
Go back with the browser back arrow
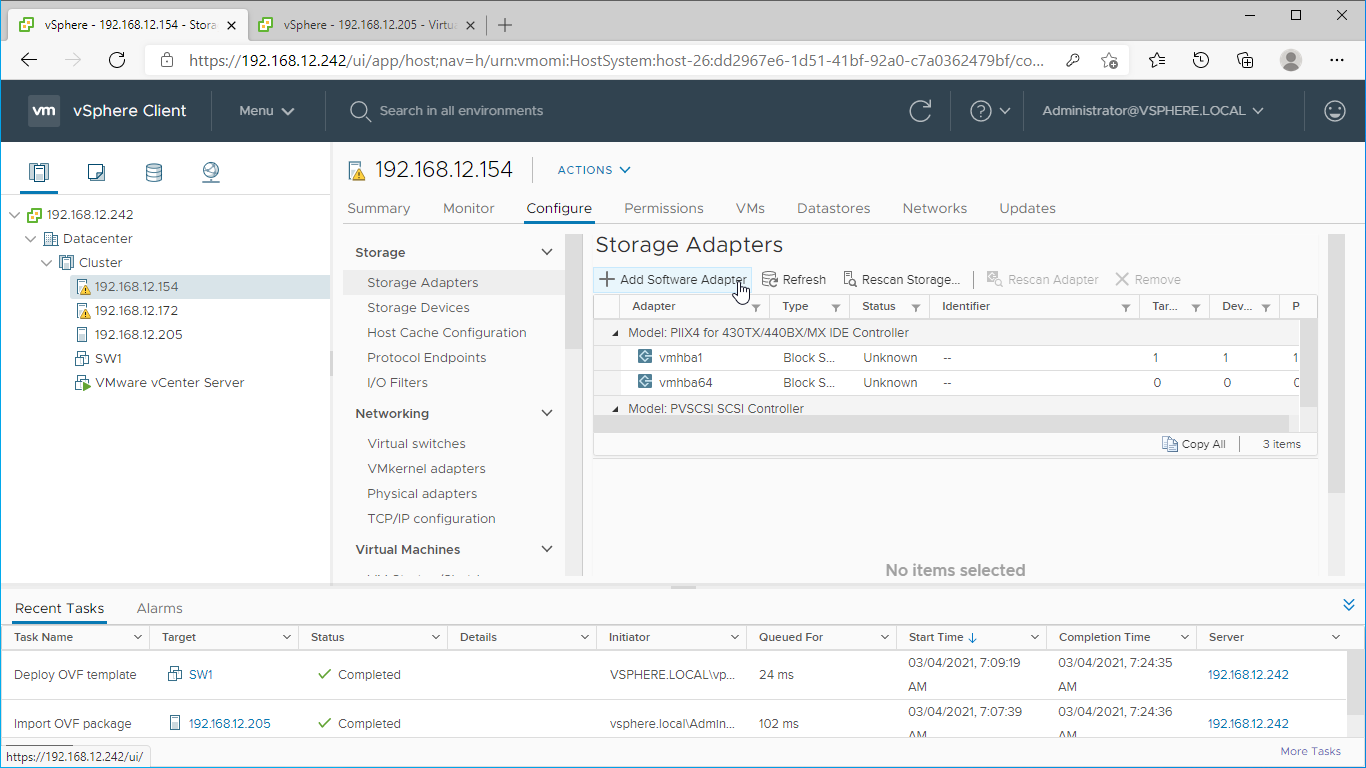coord(29,60)
